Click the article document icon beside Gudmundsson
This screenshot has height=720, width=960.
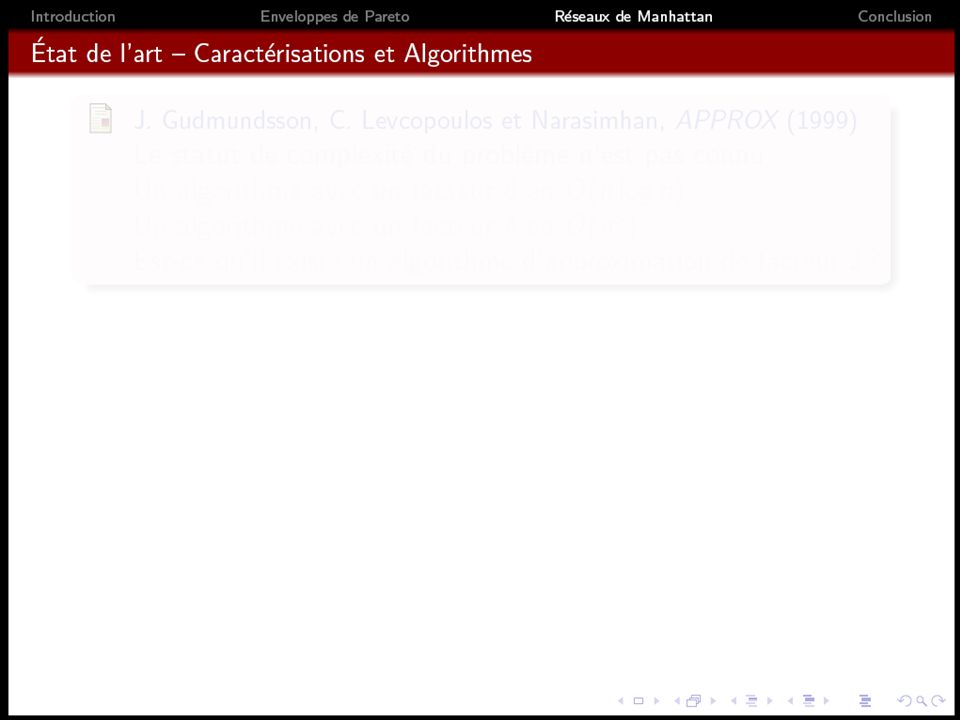click(x=100, y=118)
